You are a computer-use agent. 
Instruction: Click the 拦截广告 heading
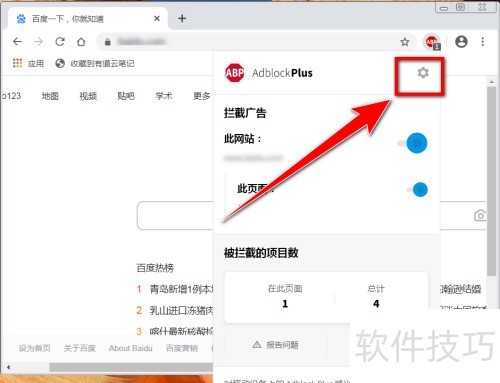point(245,113)
